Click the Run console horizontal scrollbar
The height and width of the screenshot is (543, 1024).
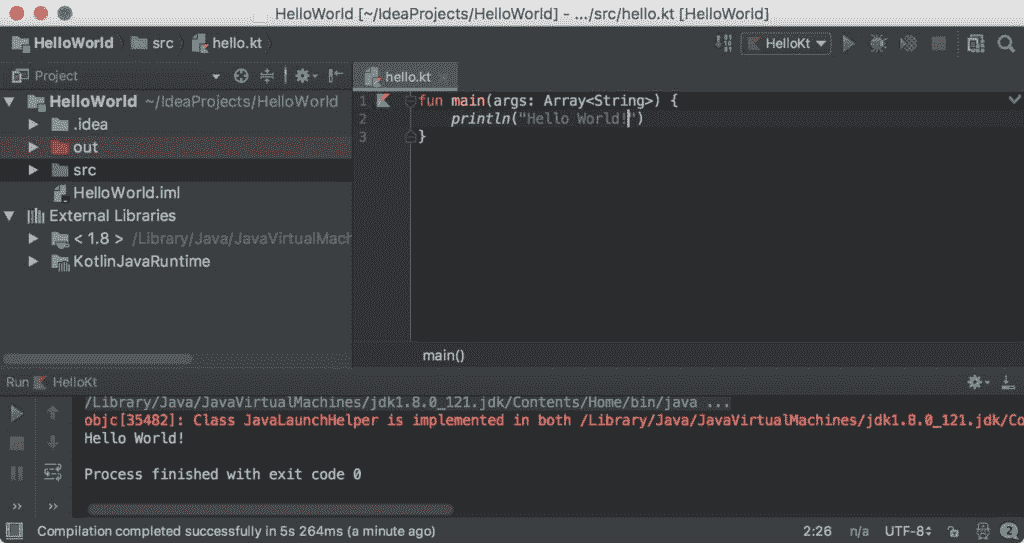[270, 509]
